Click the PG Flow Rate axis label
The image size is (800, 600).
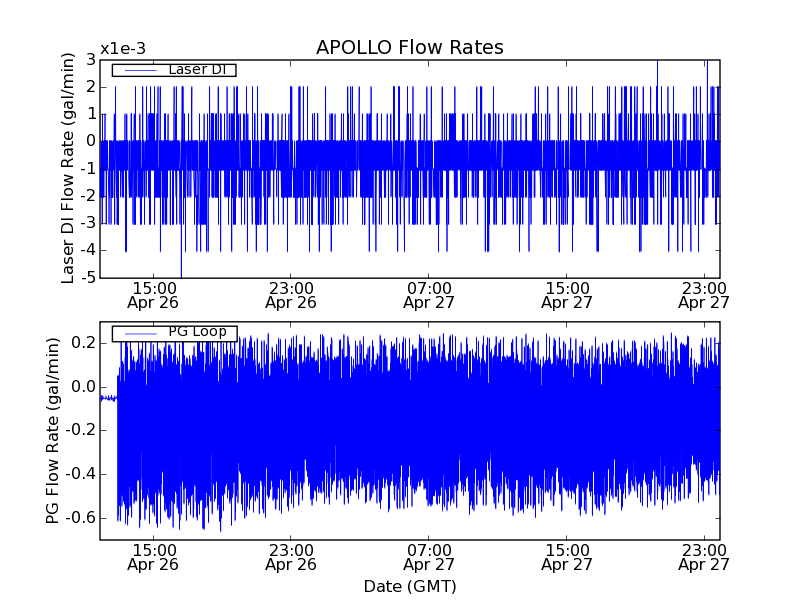point(53,431)
